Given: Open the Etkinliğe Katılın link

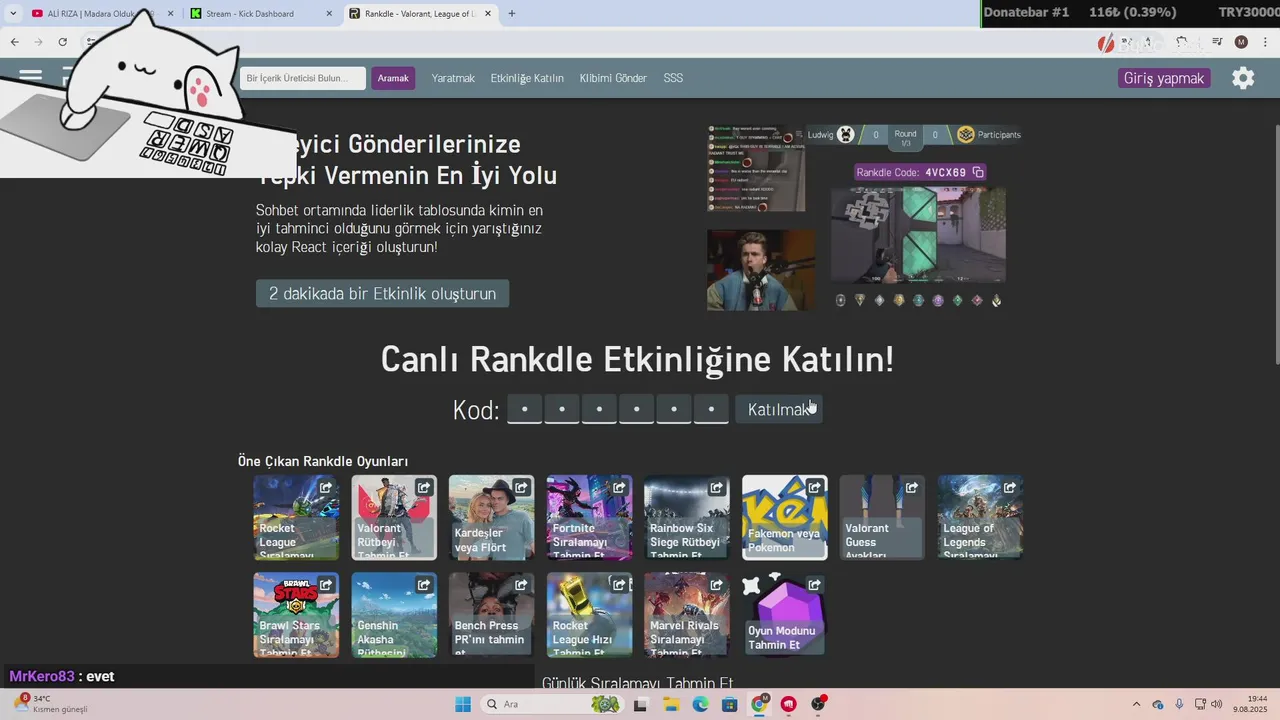Looking at the screenshot, I should (527, 78).
